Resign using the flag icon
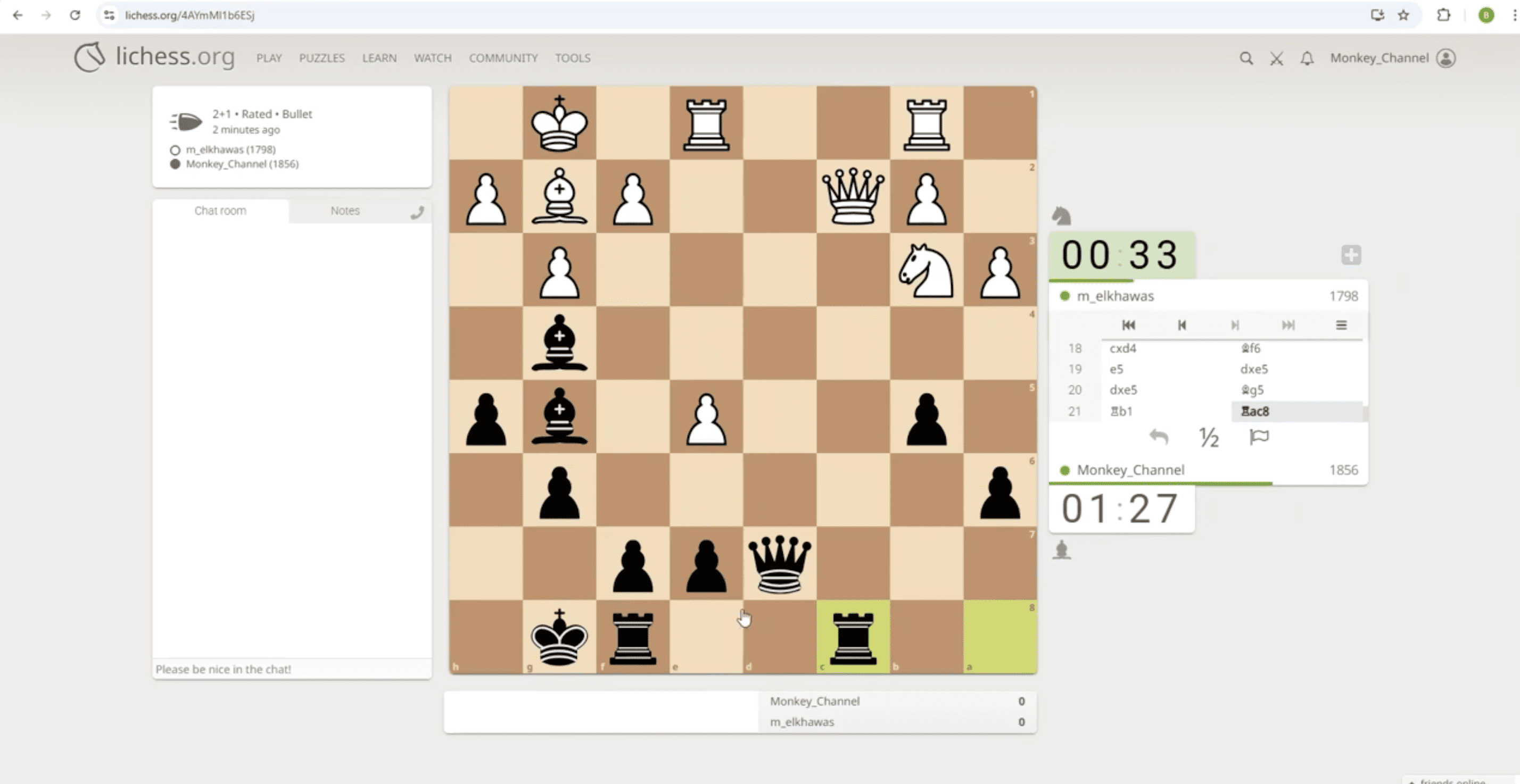The height and width of the screenshot is (784, 1520). pyautogui.click(x=1259, y=437)
